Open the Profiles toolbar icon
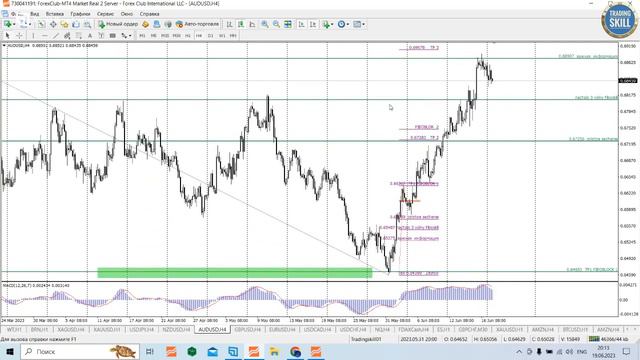This screenshot has width=640, height=360. point(24,24)
